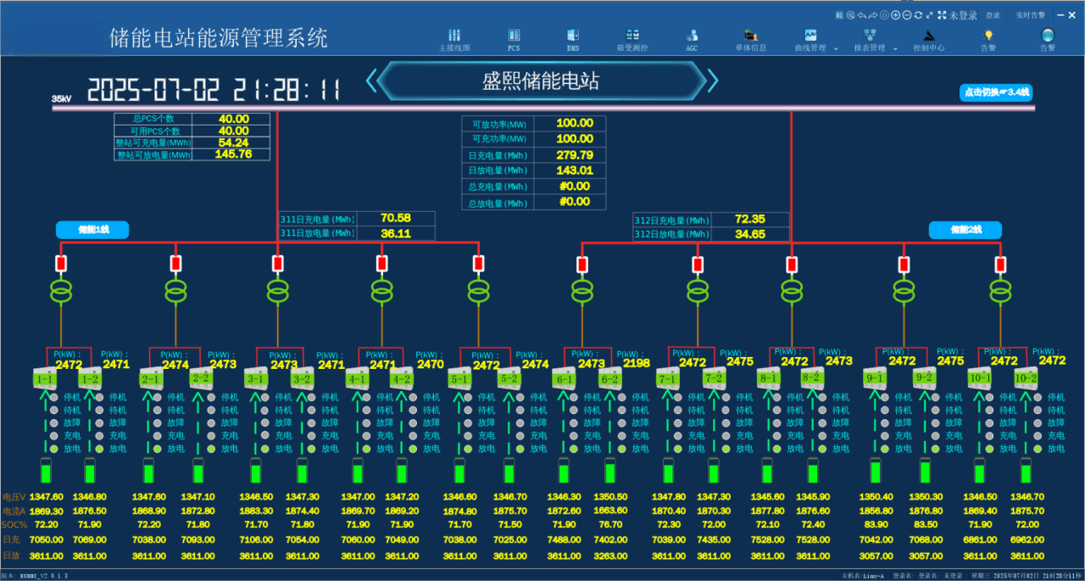Screen dimensions: 1085x581
Task: Expand the 曲线管理 dropdown arrow
Action: [x=834, y=48]
